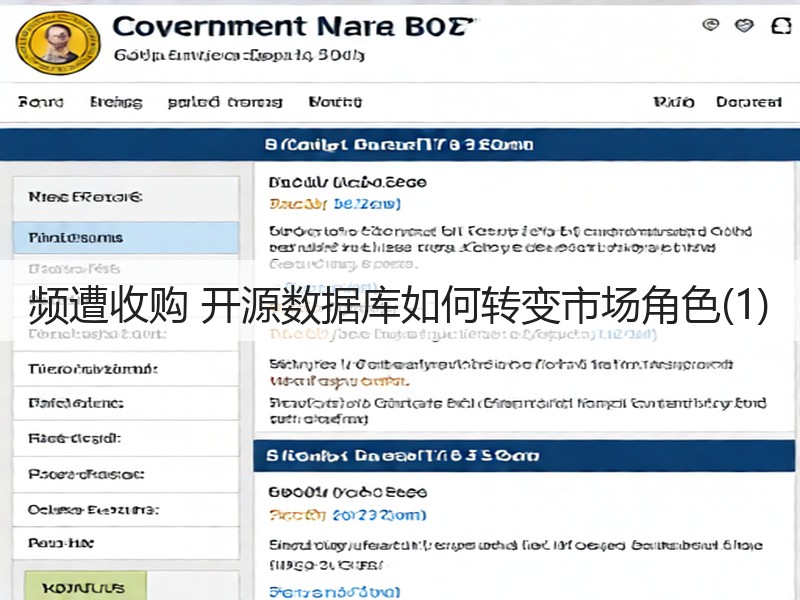Open the orange and blue link under the first heading
Screen dimensions: 800x600
335,204
